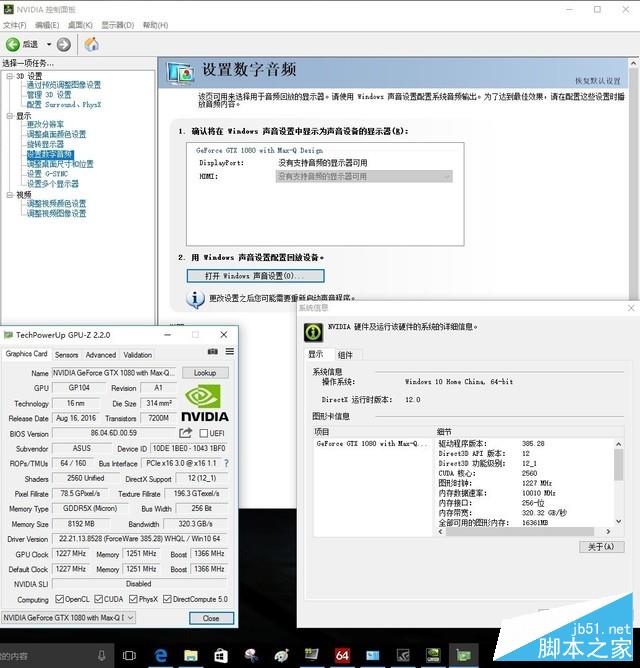Click the digital audio page header icon
The height and width of the screenshot is (668, 640).
[181, 72]
